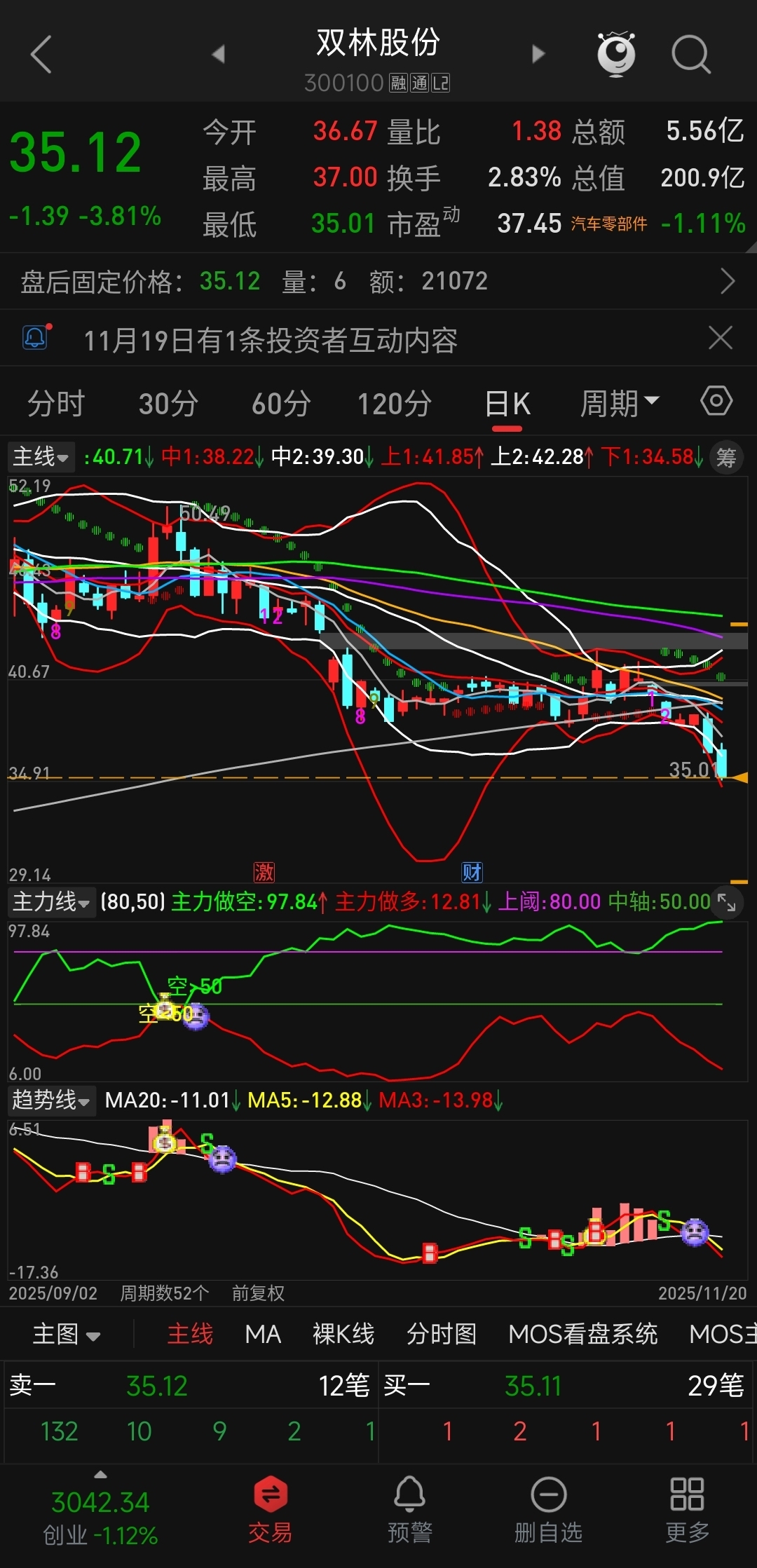757x1568 pixels.
Task: Expand chart with fullscreen arrows icon
Action: 727,903
